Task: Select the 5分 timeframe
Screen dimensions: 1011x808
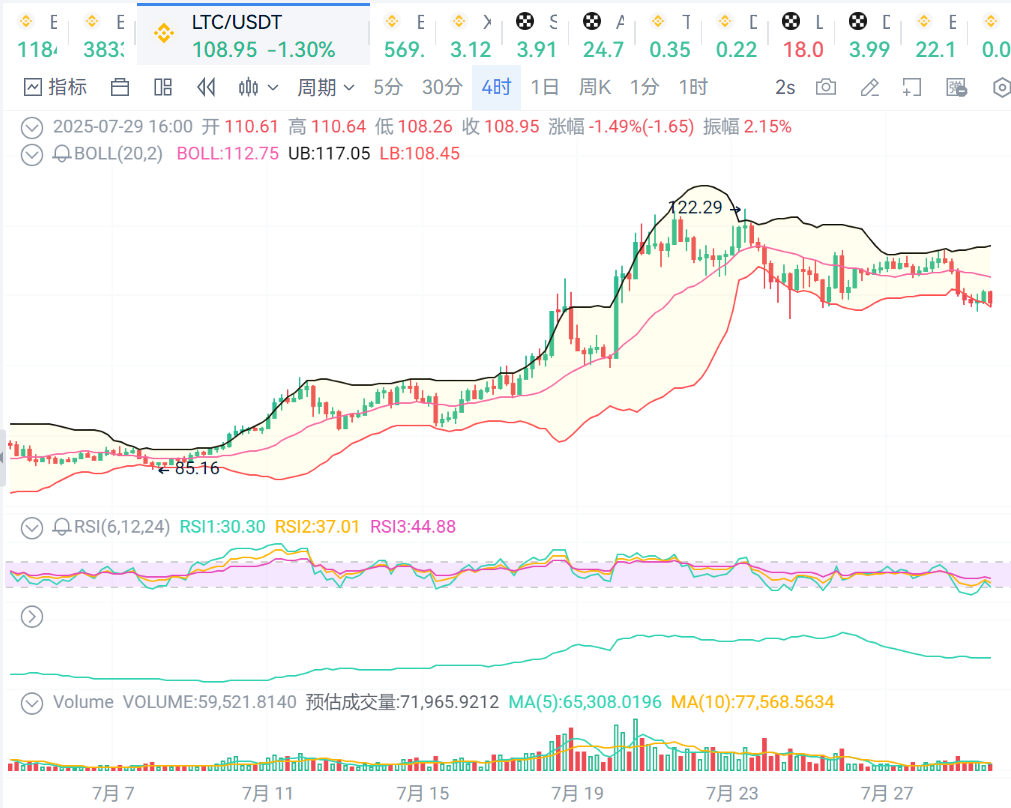Action: point(388,87)
